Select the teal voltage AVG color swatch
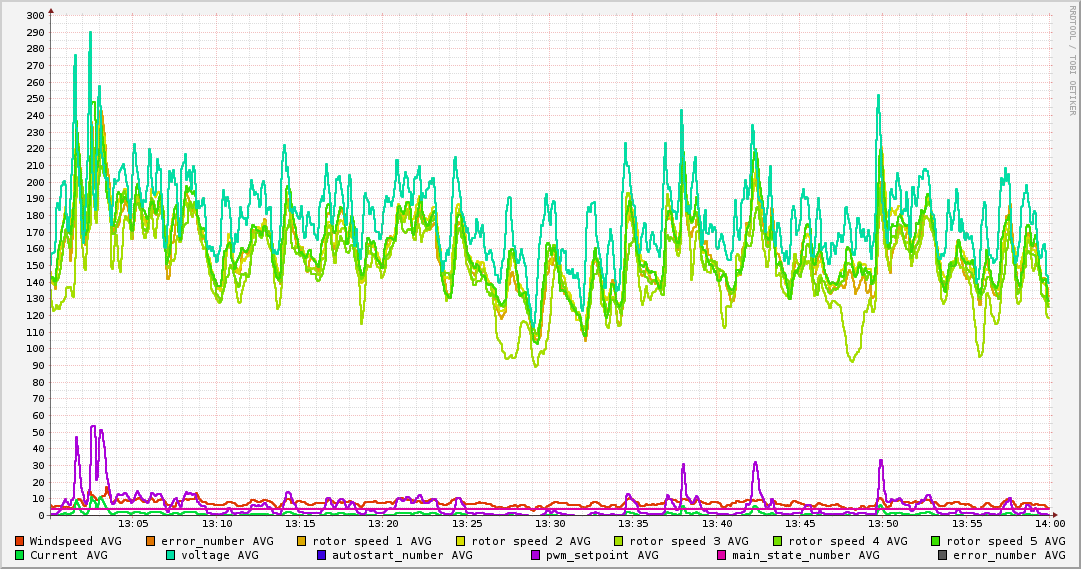Viewport: 1081px width, 569px height. click(x=171, y=555)
